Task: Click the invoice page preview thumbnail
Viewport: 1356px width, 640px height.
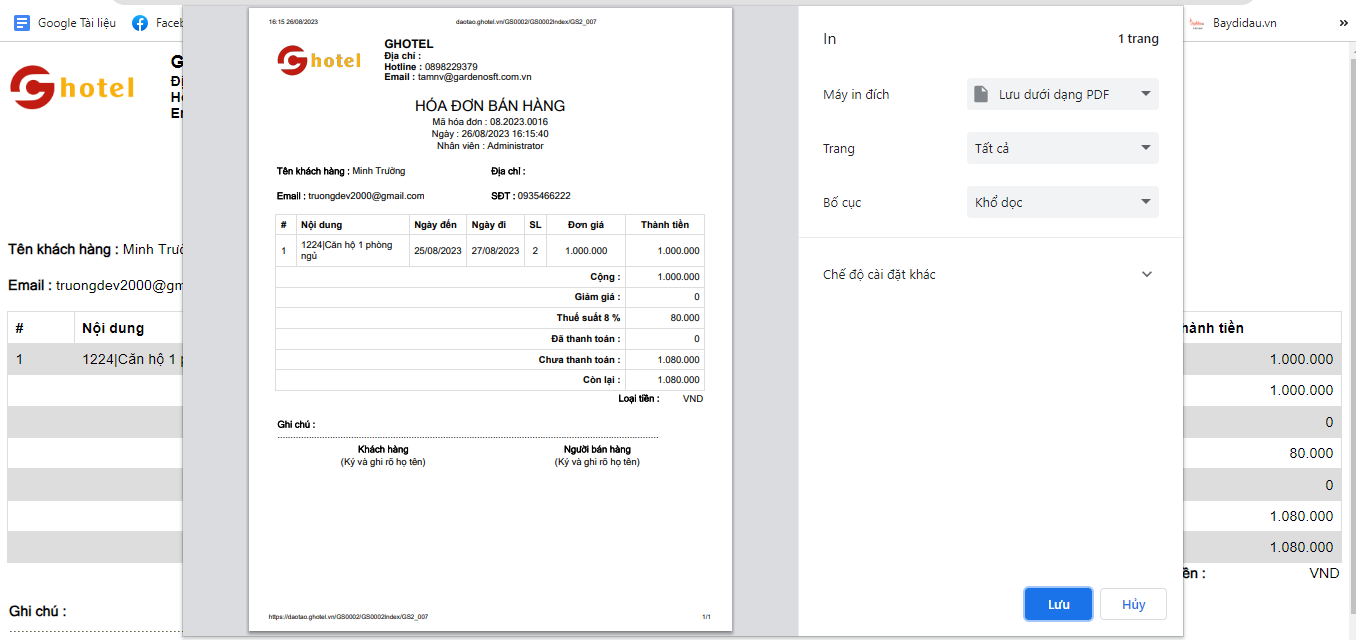Action: (x=490, y=320)
